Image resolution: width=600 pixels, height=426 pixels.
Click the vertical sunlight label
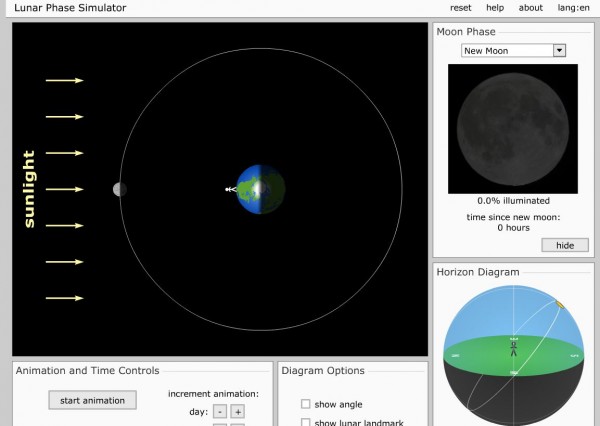29,189
